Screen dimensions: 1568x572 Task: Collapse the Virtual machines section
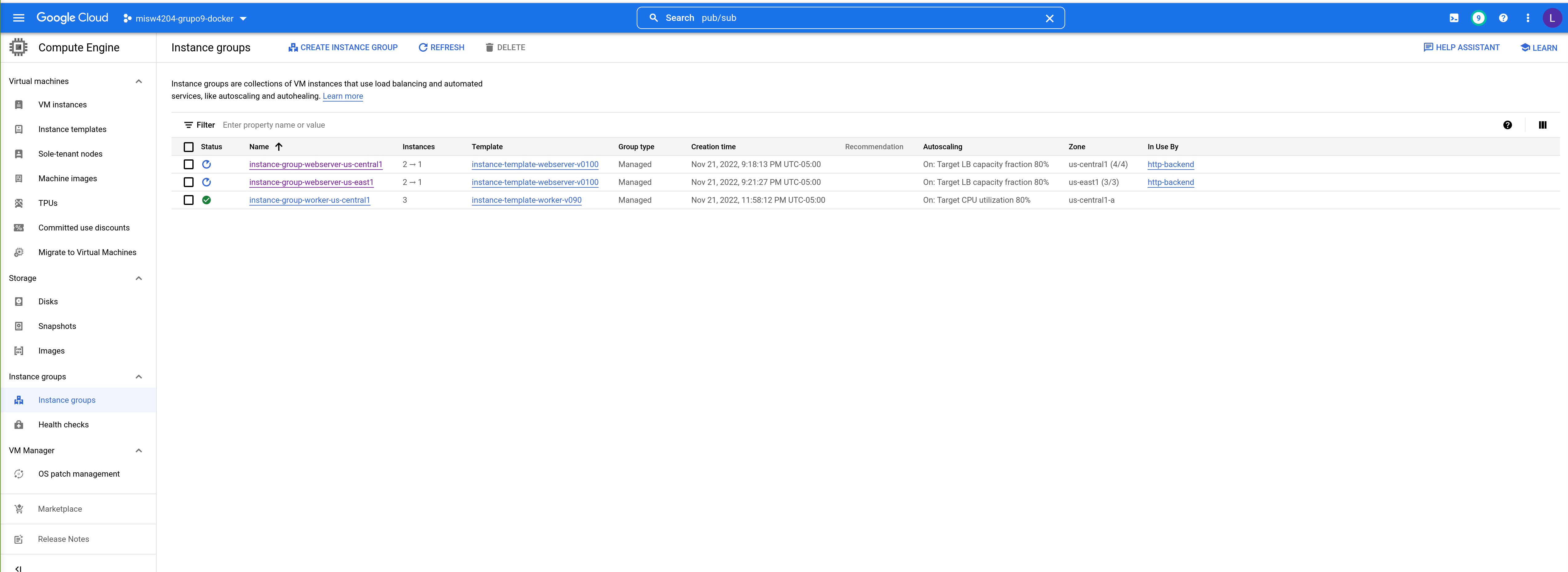[139, 81]
